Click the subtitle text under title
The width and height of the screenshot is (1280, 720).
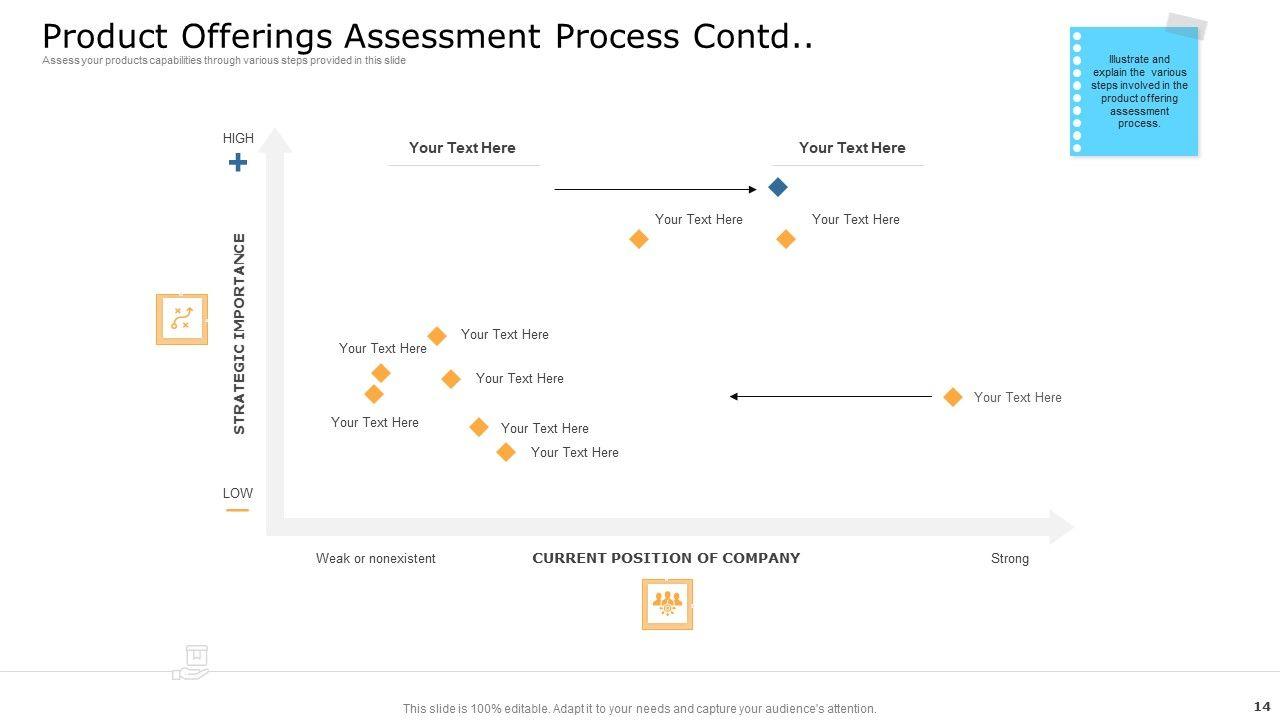tap(224, 61)
